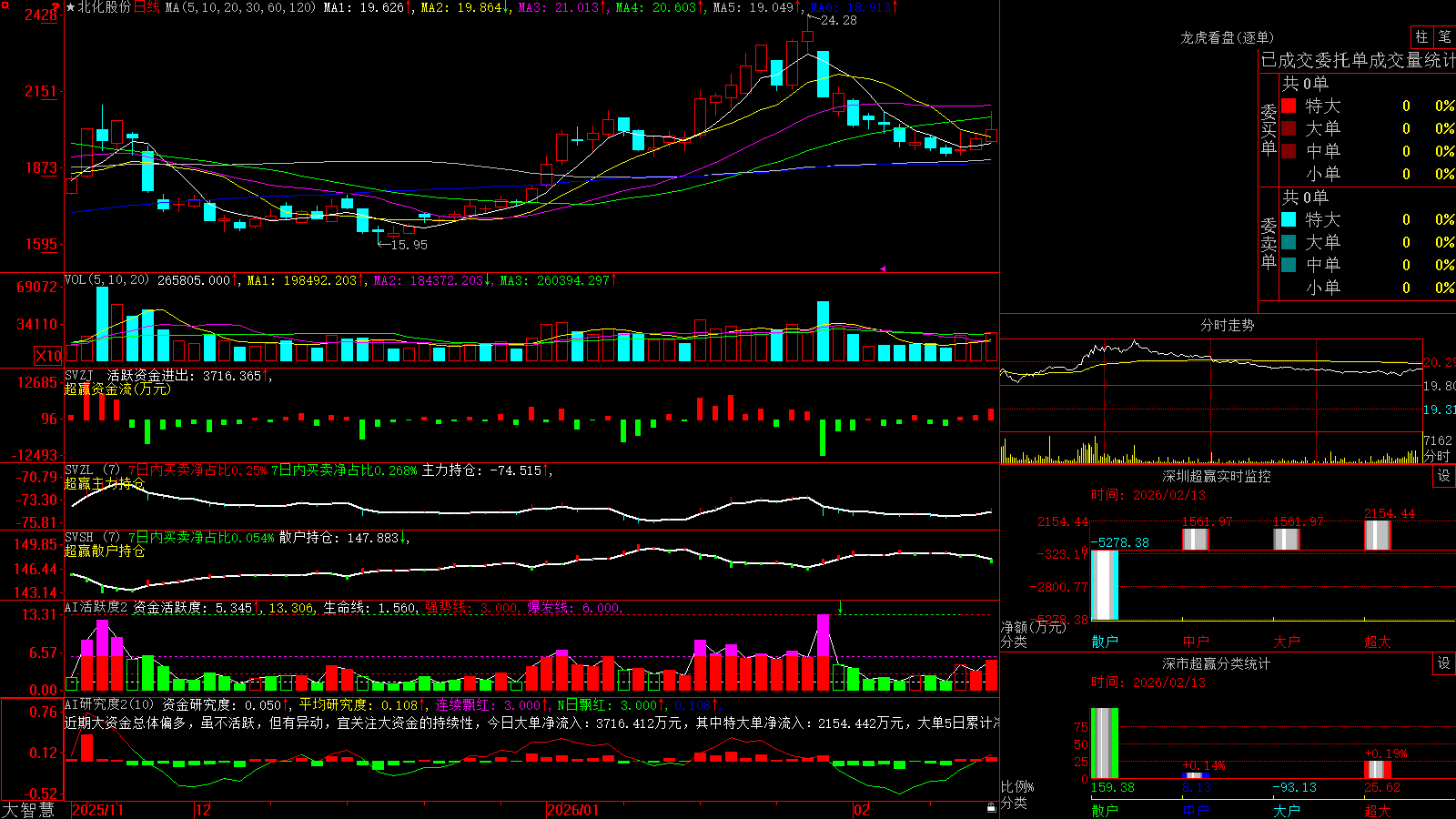The height and width of the screenshot is (819, 1456).
Task: Select the SVZJ indicator name
Action: [79, 376]
